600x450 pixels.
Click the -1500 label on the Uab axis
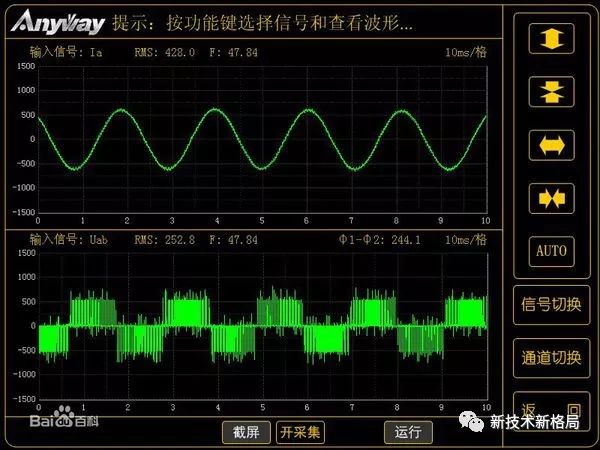[x=24, y=399]
